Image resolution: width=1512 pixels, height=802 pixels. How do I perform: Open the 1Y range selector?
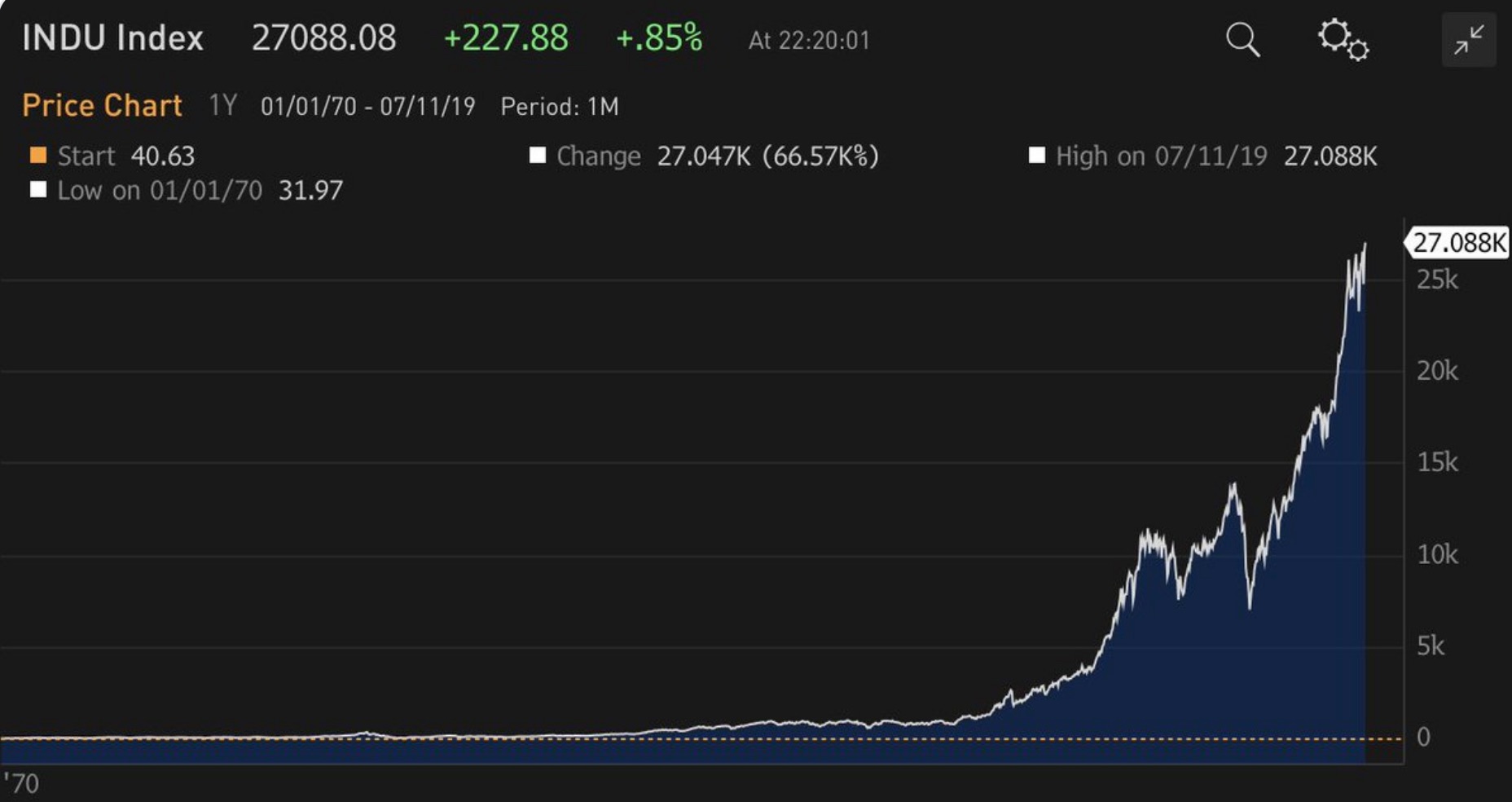click(222, 106)
